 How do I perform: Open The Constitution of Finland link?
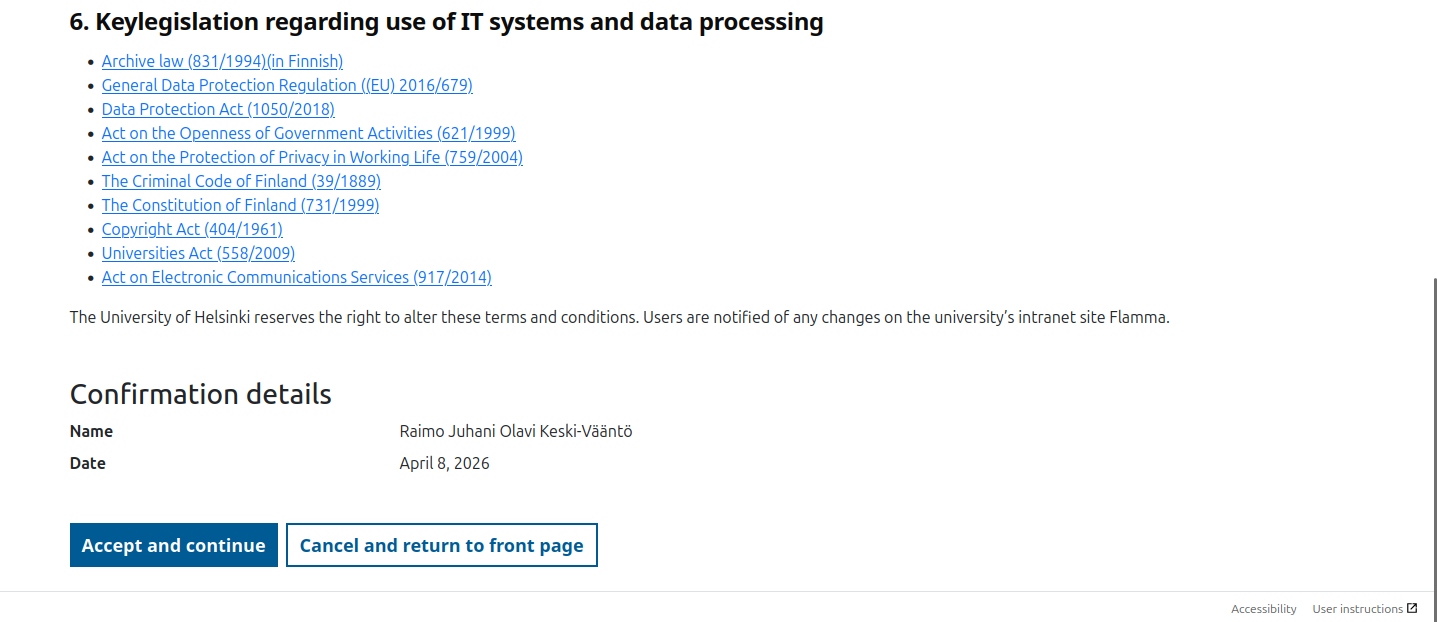(x=240, y=206)
